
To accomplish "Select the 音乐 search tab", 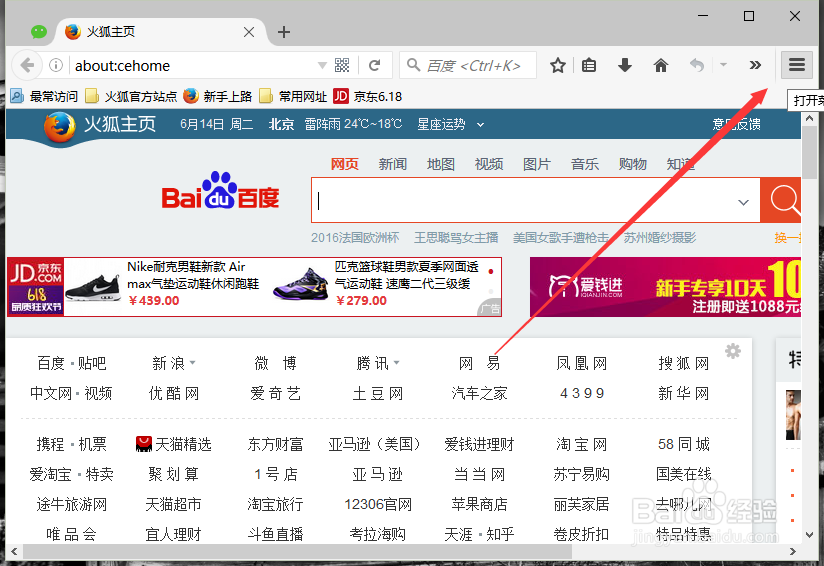I will 585,164.
